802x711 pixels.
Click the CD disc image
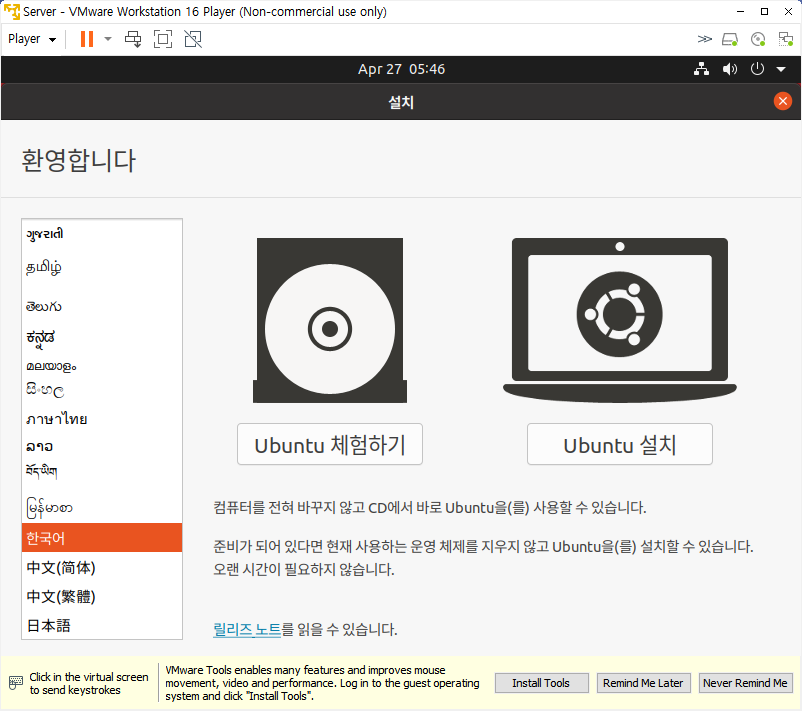point(330,320)
